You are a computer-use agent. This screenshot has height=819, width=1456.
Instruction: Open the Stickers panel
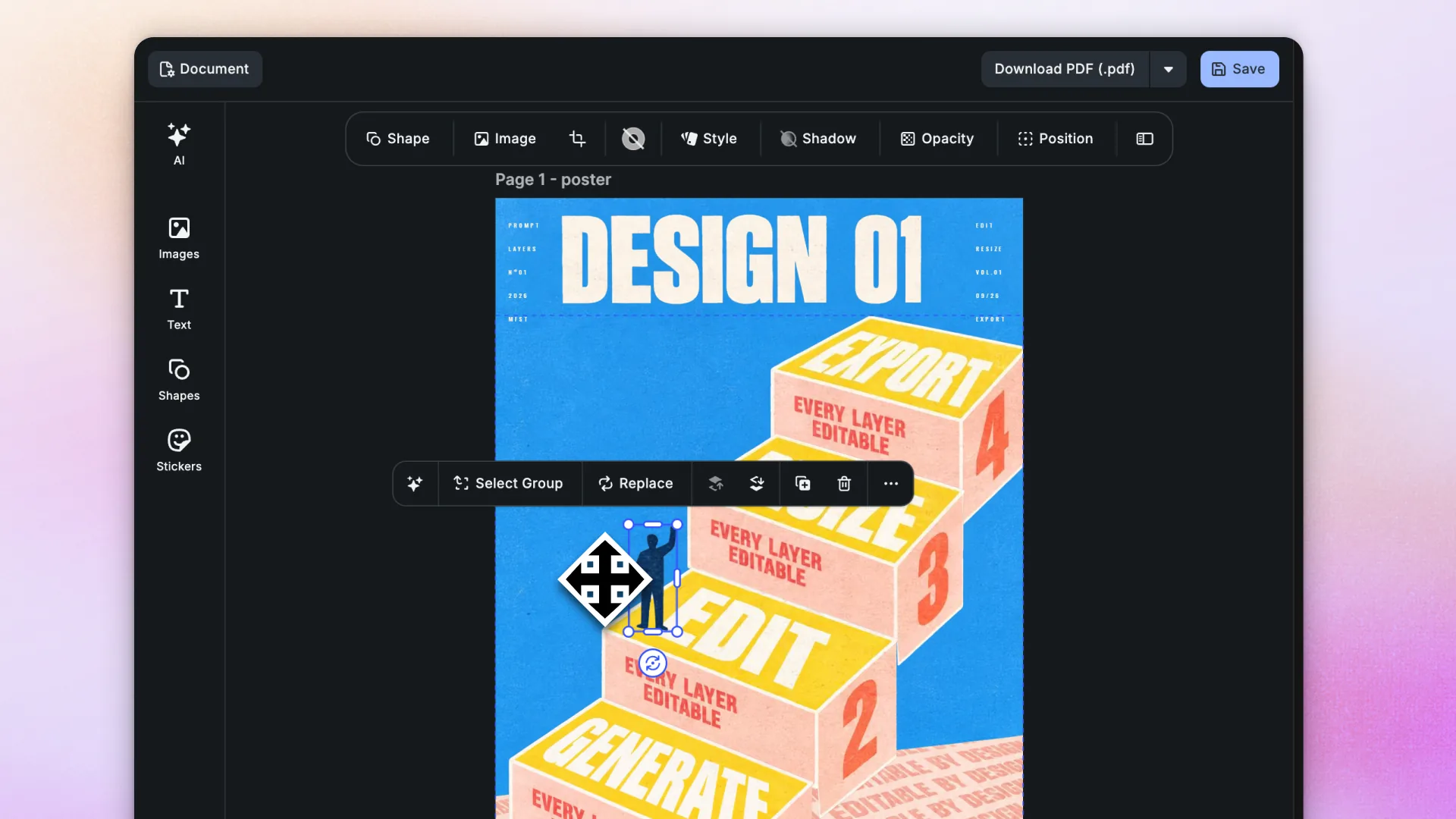point(179,450)
